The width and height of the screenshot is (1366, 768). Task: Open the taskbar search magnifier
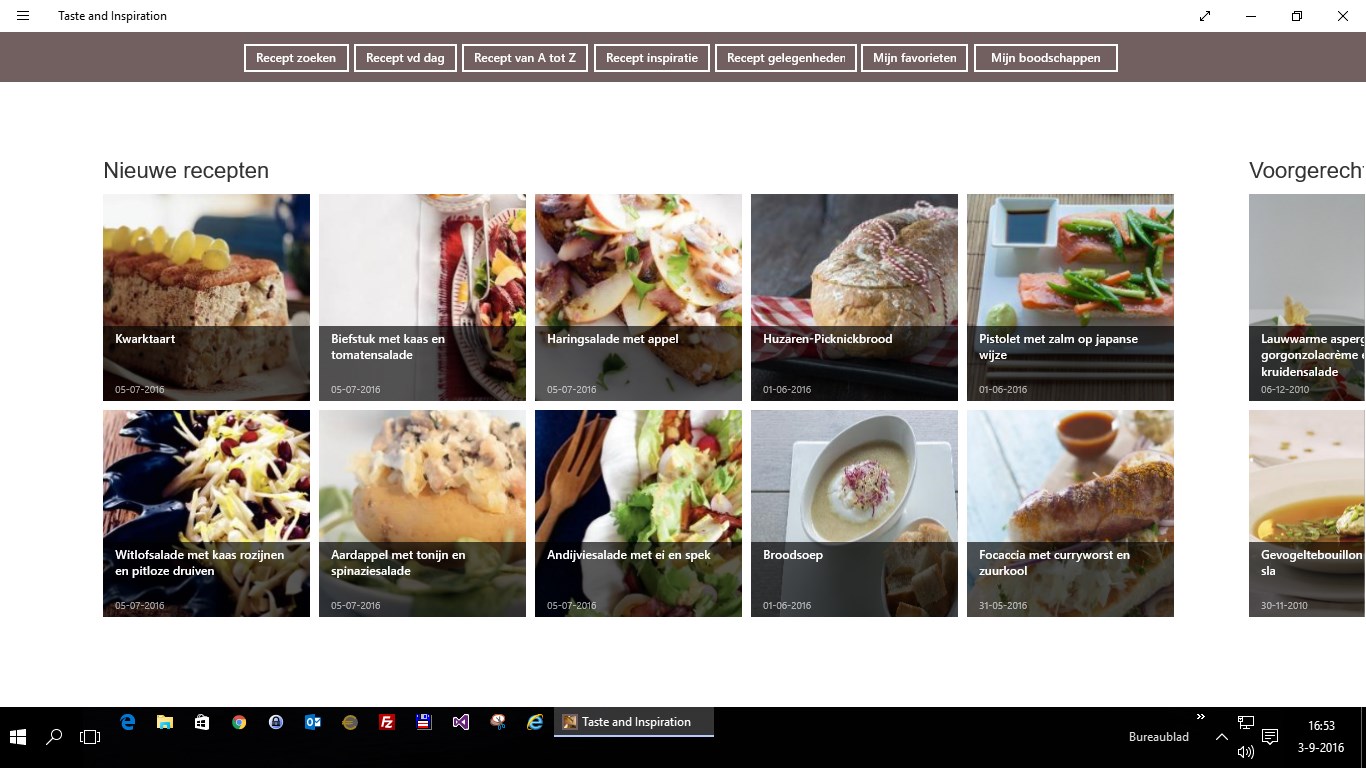pos(54,737)
